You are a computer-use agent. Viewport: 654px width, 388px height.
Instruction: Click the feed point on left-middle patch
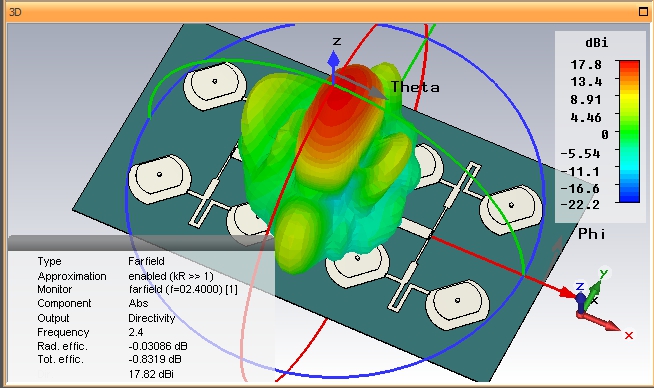click(159, 174)
